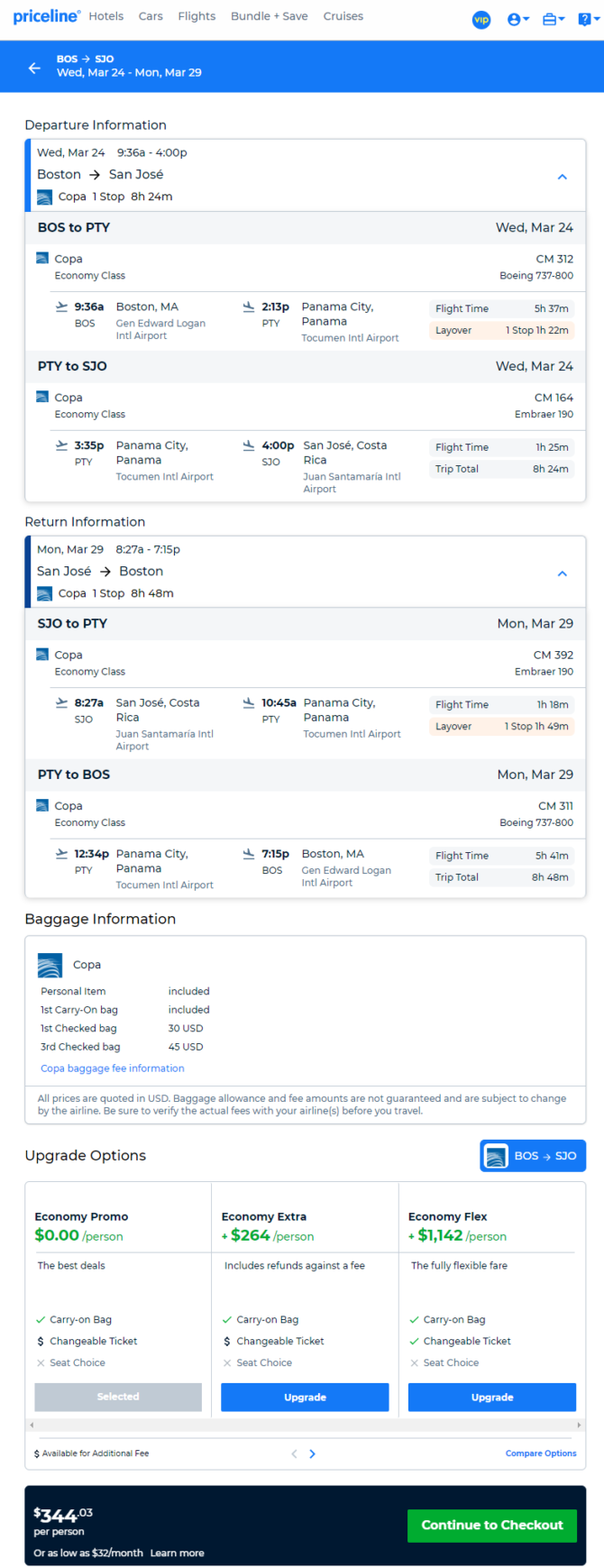604x1568 pixels.
Task: Open the account profile menu
Action: [x=517, y=19]
